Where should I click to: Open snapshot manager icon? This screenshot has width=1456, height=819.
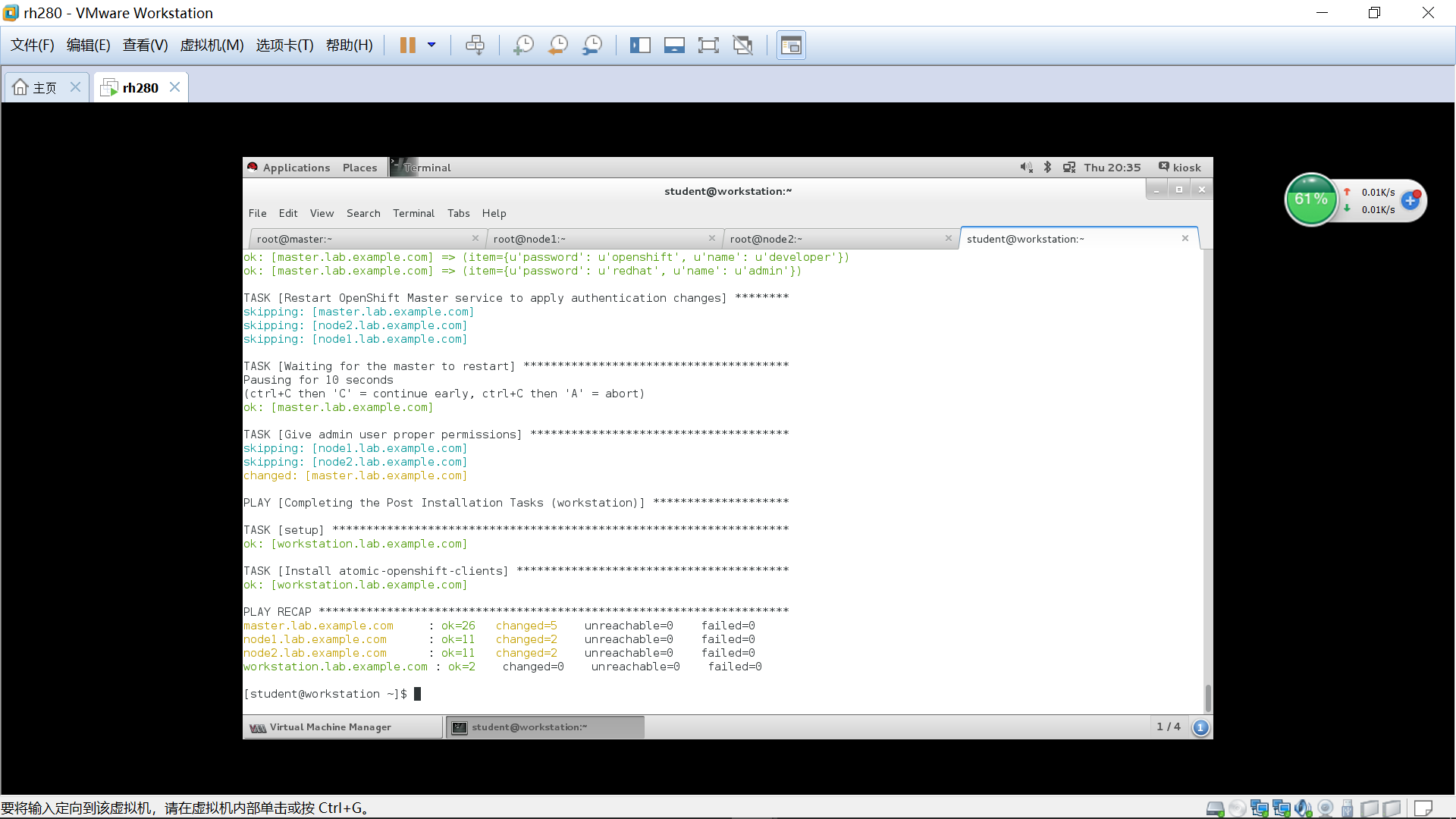(x=592, y=45)
